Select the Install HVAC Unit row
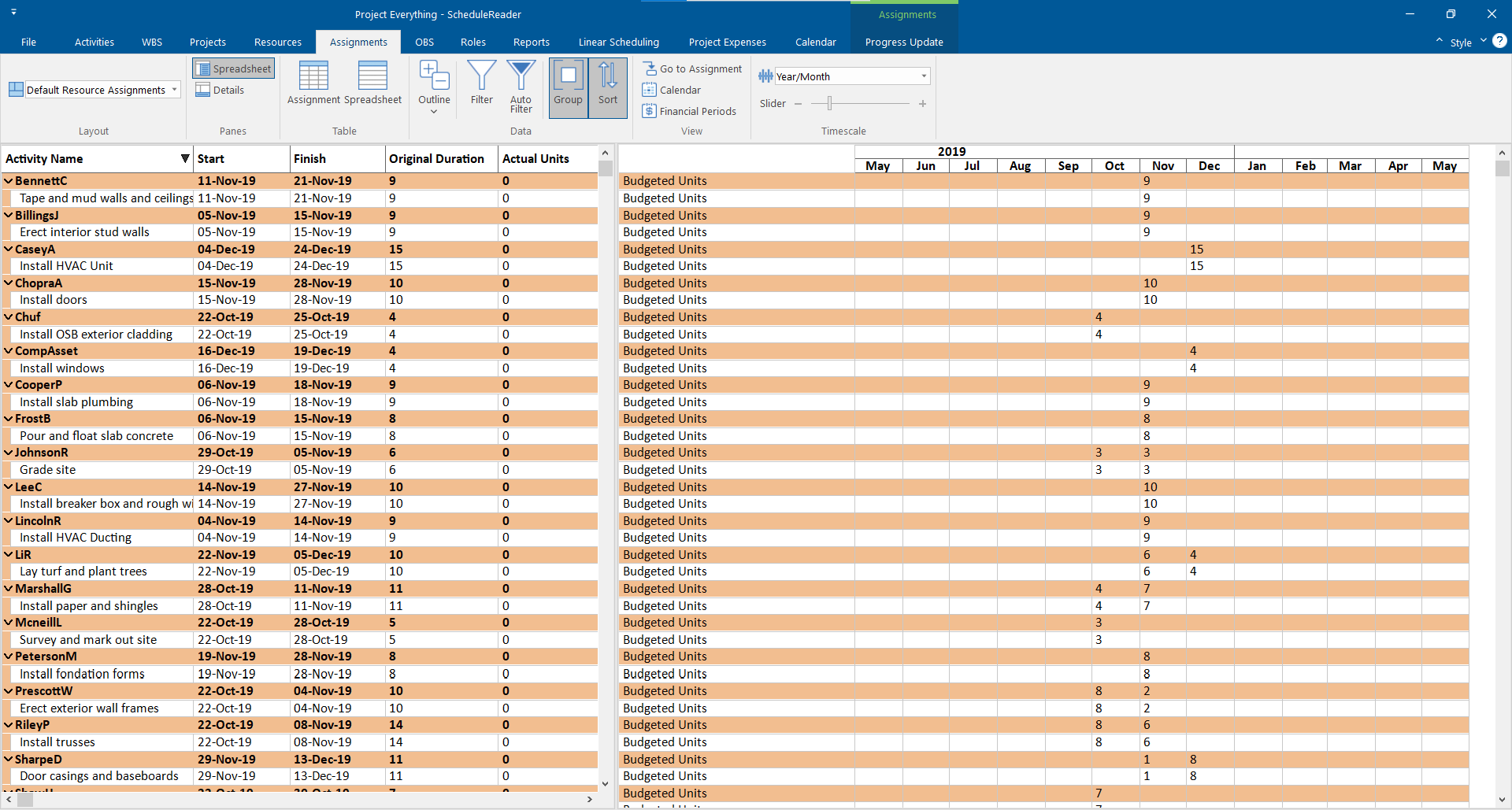This screenshot has height=810, width=1512. (x=299, y=266)
